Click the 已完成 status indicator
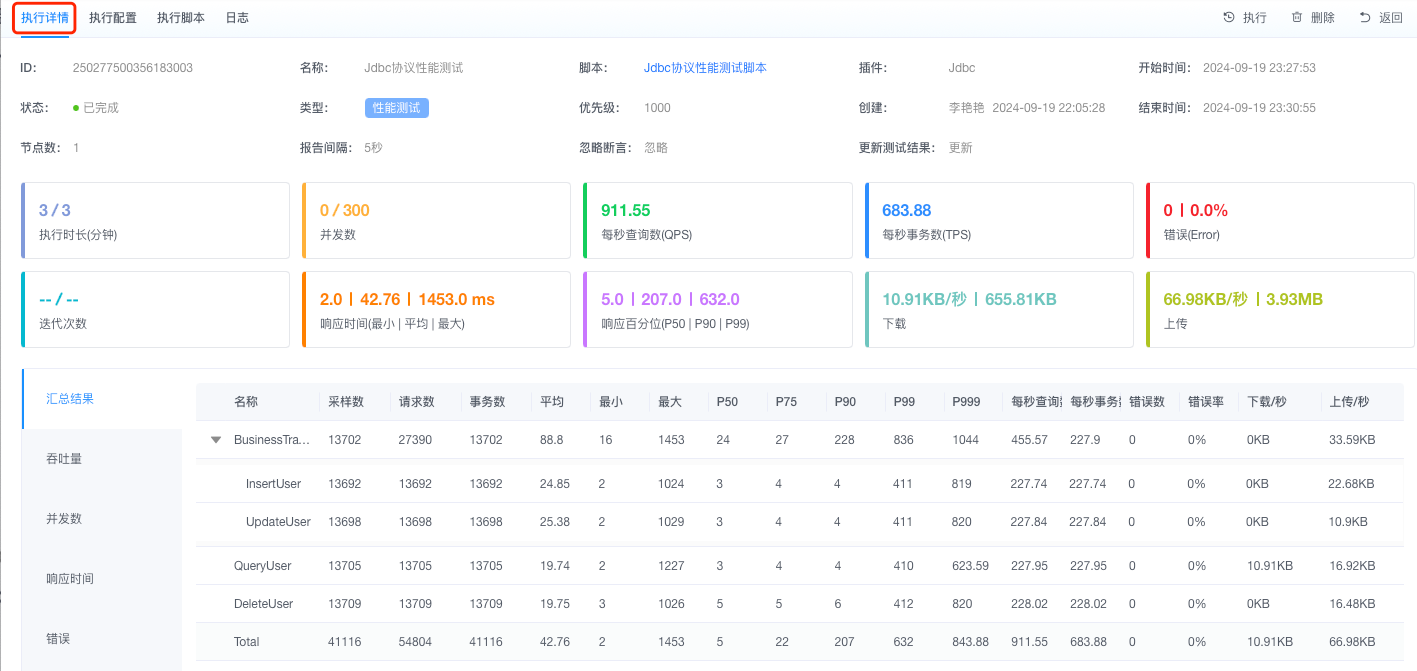1417x671 pixels. (x=96, y=108)
